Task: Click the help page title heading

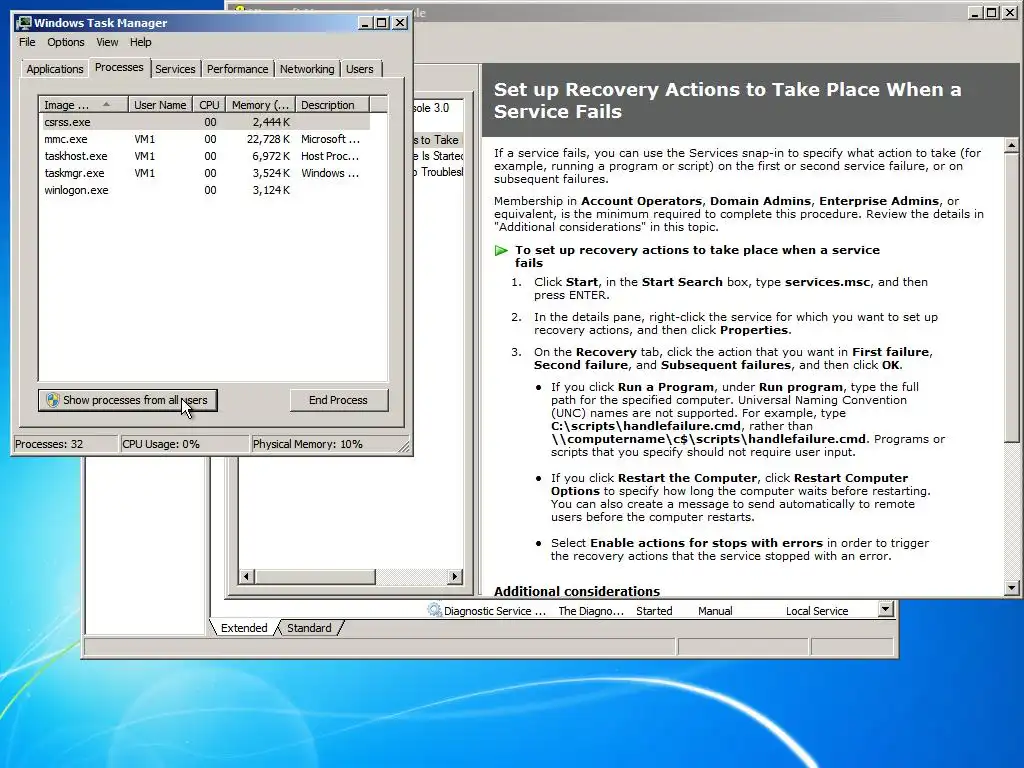Action: coord(728,100)
